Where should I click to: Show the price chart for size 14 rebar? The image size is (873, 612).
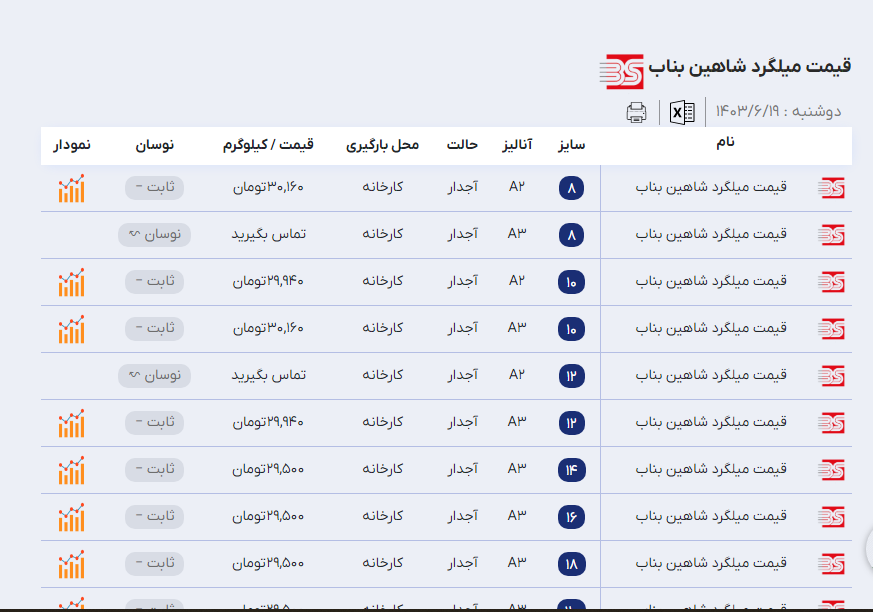(71, 469)
